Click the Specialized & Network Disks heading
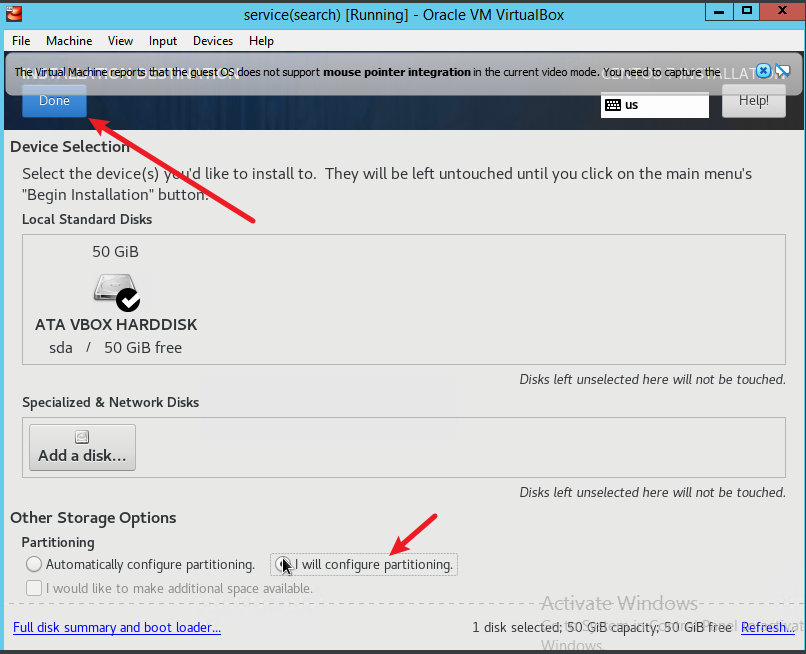Viewport: 806px width, 654px height. tap(111, 402)
